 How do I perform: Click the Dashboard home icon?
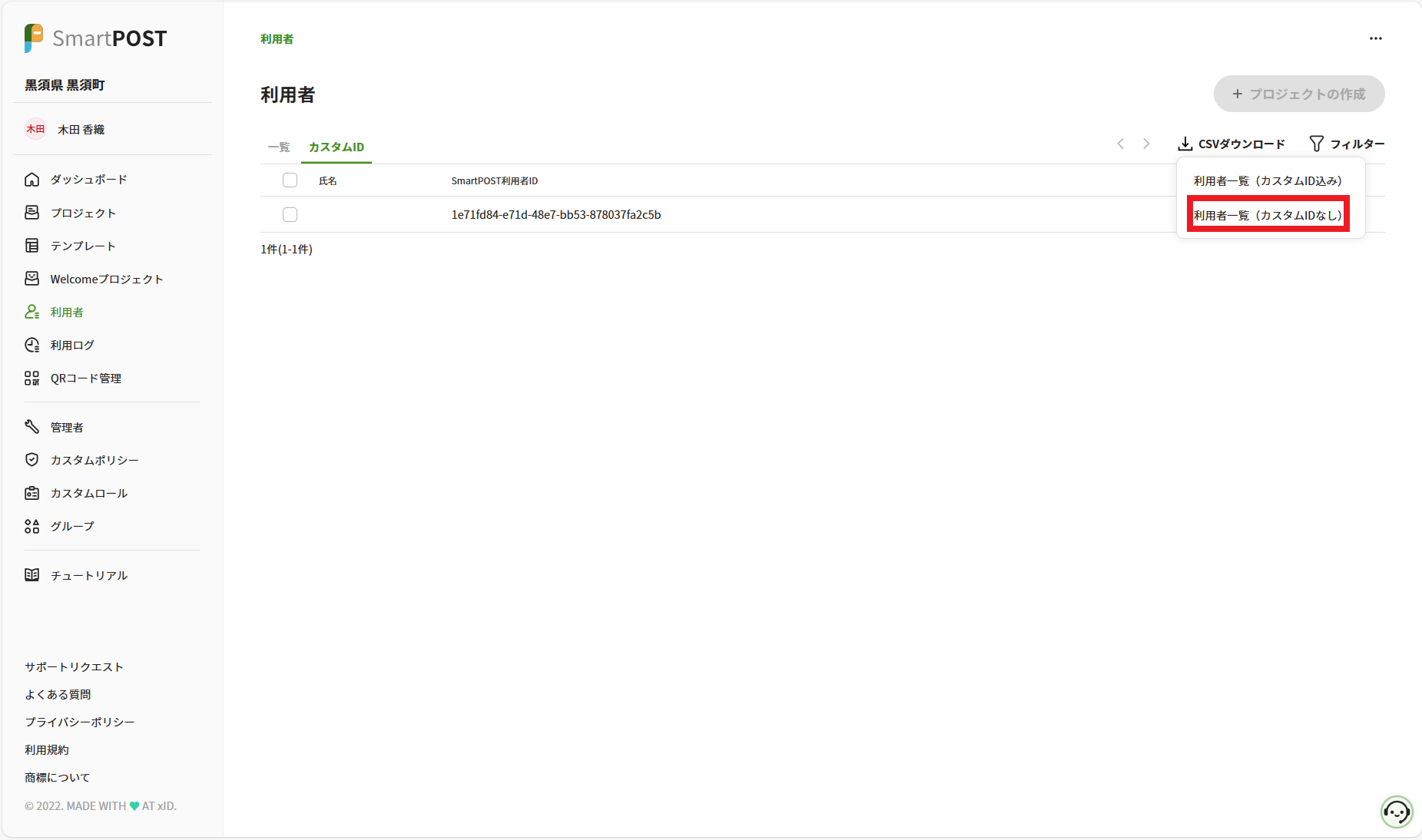point(31,180)
